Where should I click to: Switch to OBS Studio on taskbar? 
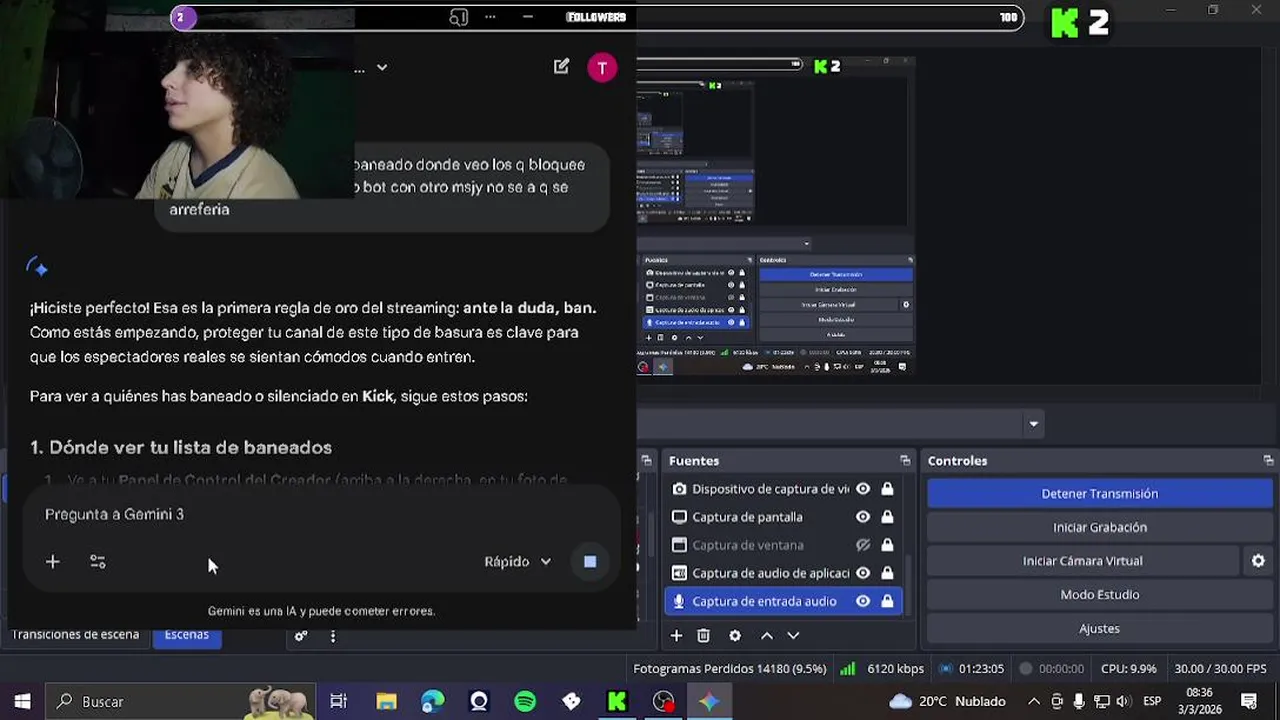pos(663,701)
